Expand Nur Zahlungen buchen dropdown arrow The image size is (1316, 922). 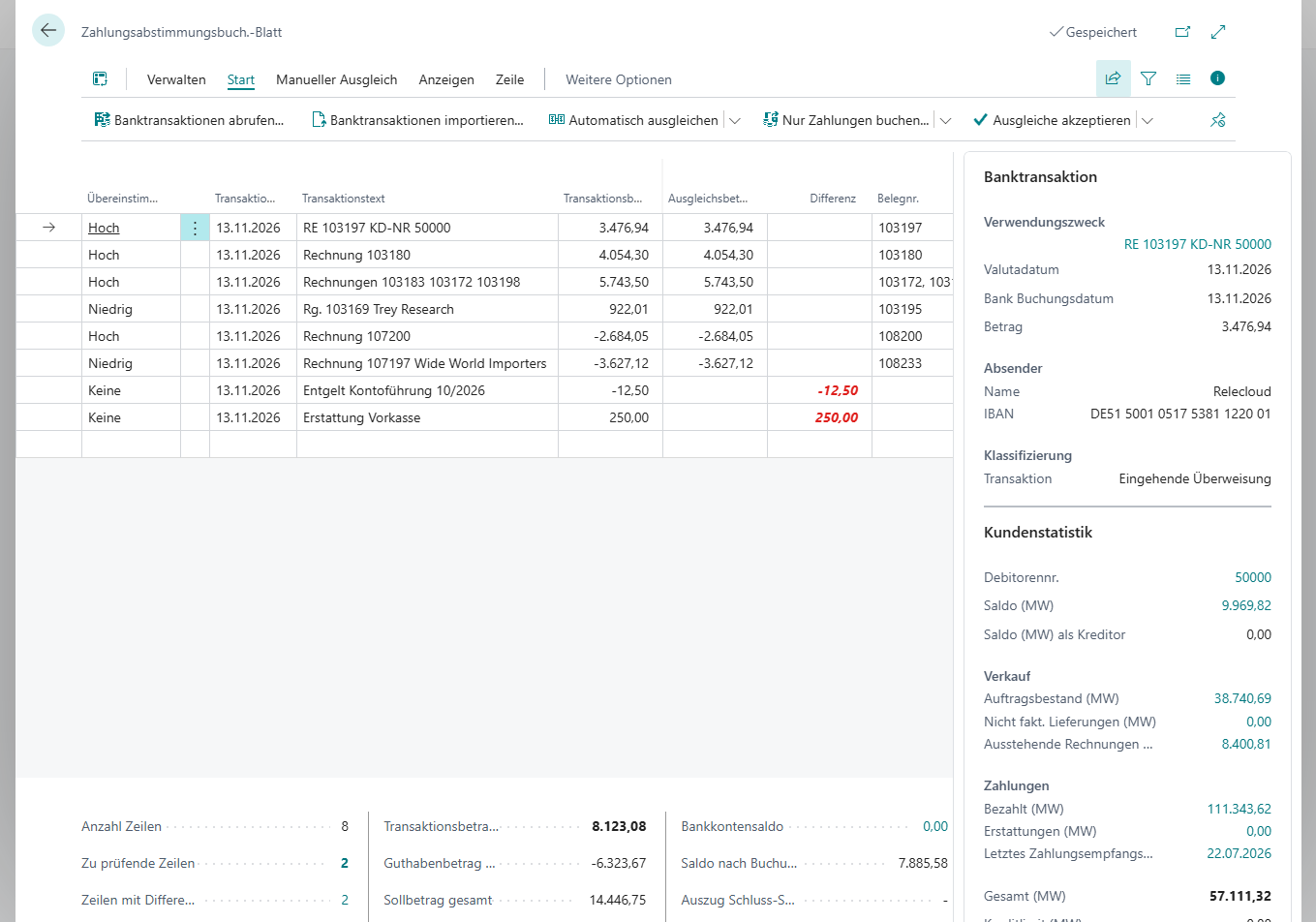(946, 121)
